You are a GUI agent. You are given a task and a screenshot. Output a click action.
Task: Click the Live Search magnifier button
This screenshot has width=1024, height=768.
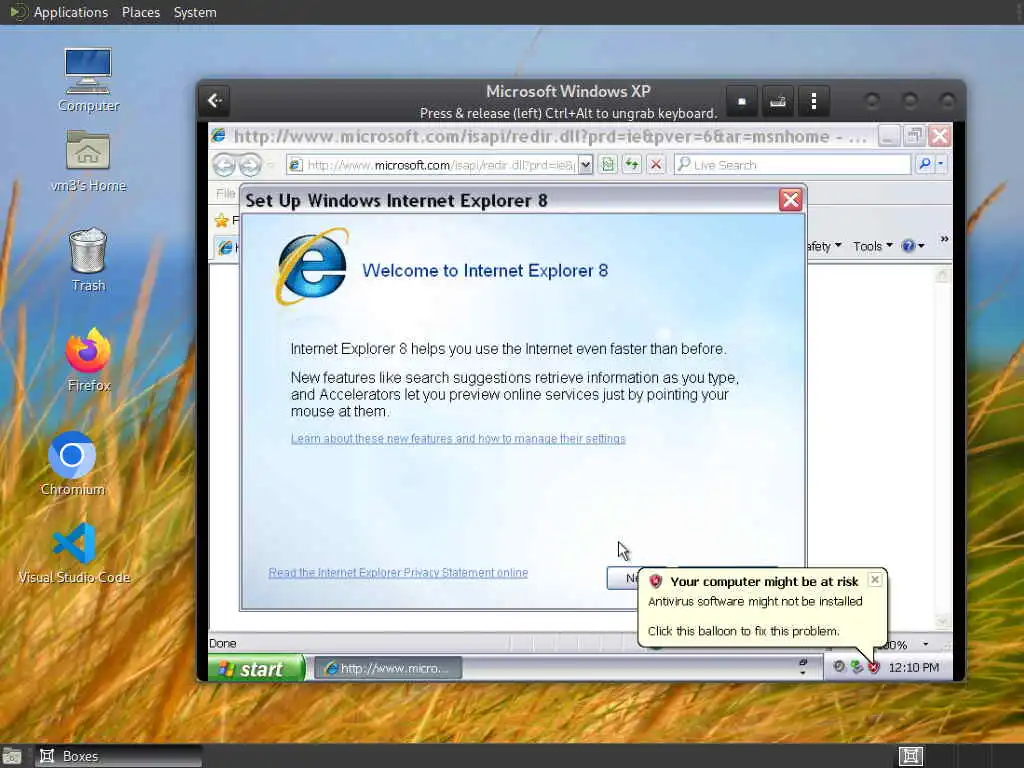coord(925,164)
